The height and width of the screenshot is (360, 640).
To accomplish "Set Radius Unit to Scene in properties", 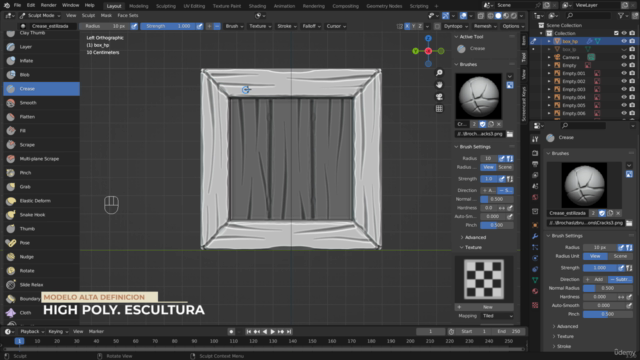I will click(620, 256).
